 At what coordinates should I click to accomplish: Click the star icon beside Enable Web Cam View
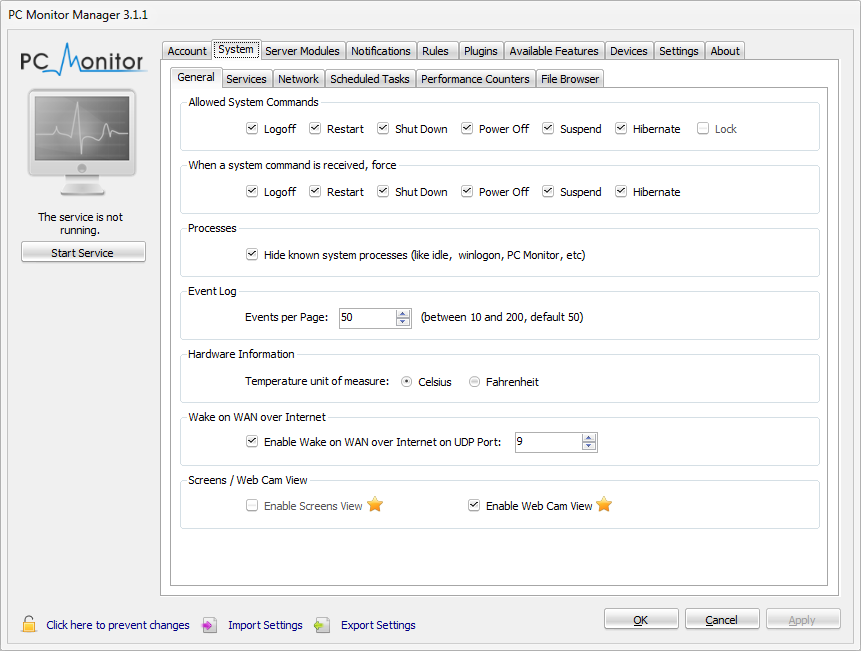(604, 505)
